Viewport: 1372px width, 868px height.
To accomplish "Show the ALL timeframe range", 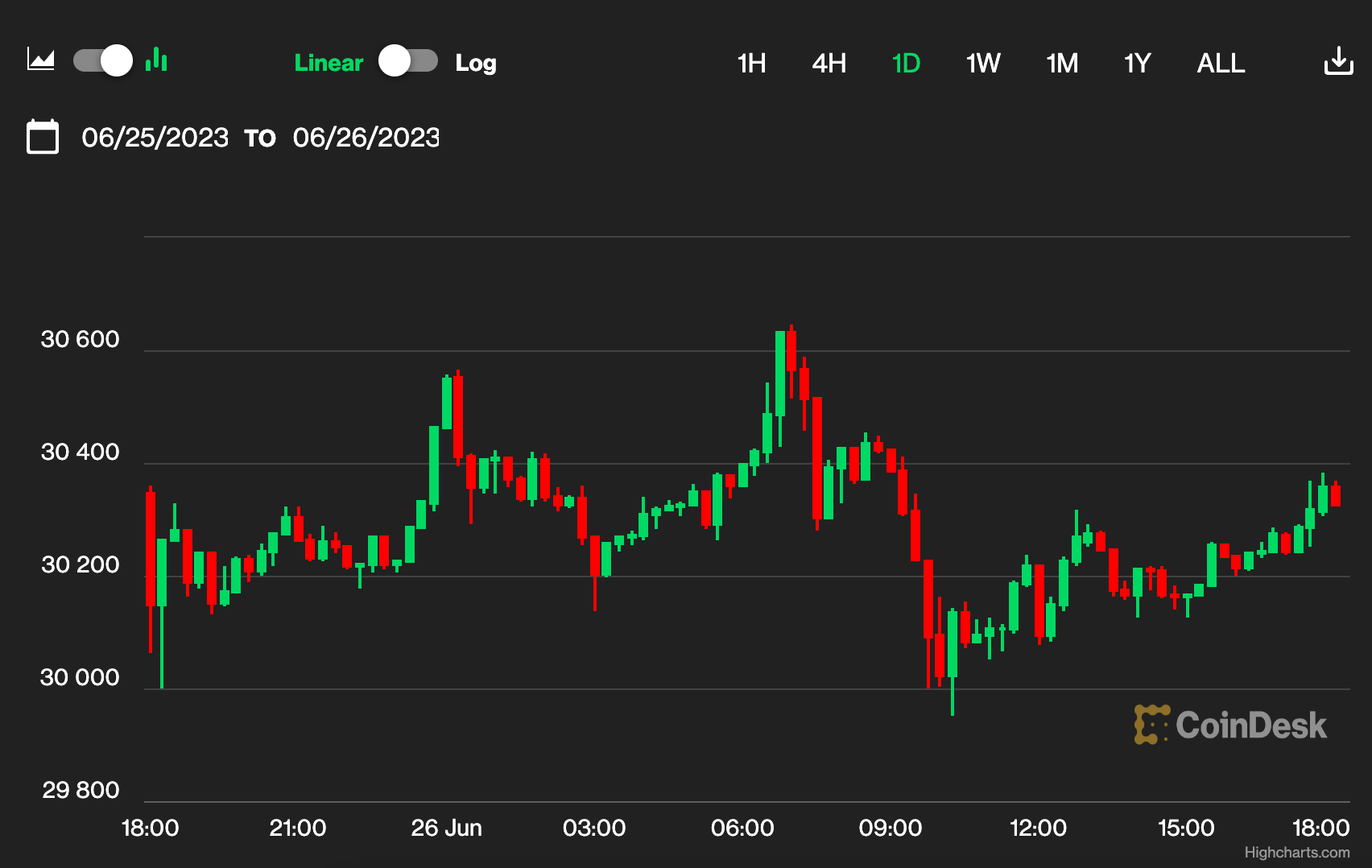I will pyautogui.click(x=1221, y=63).
